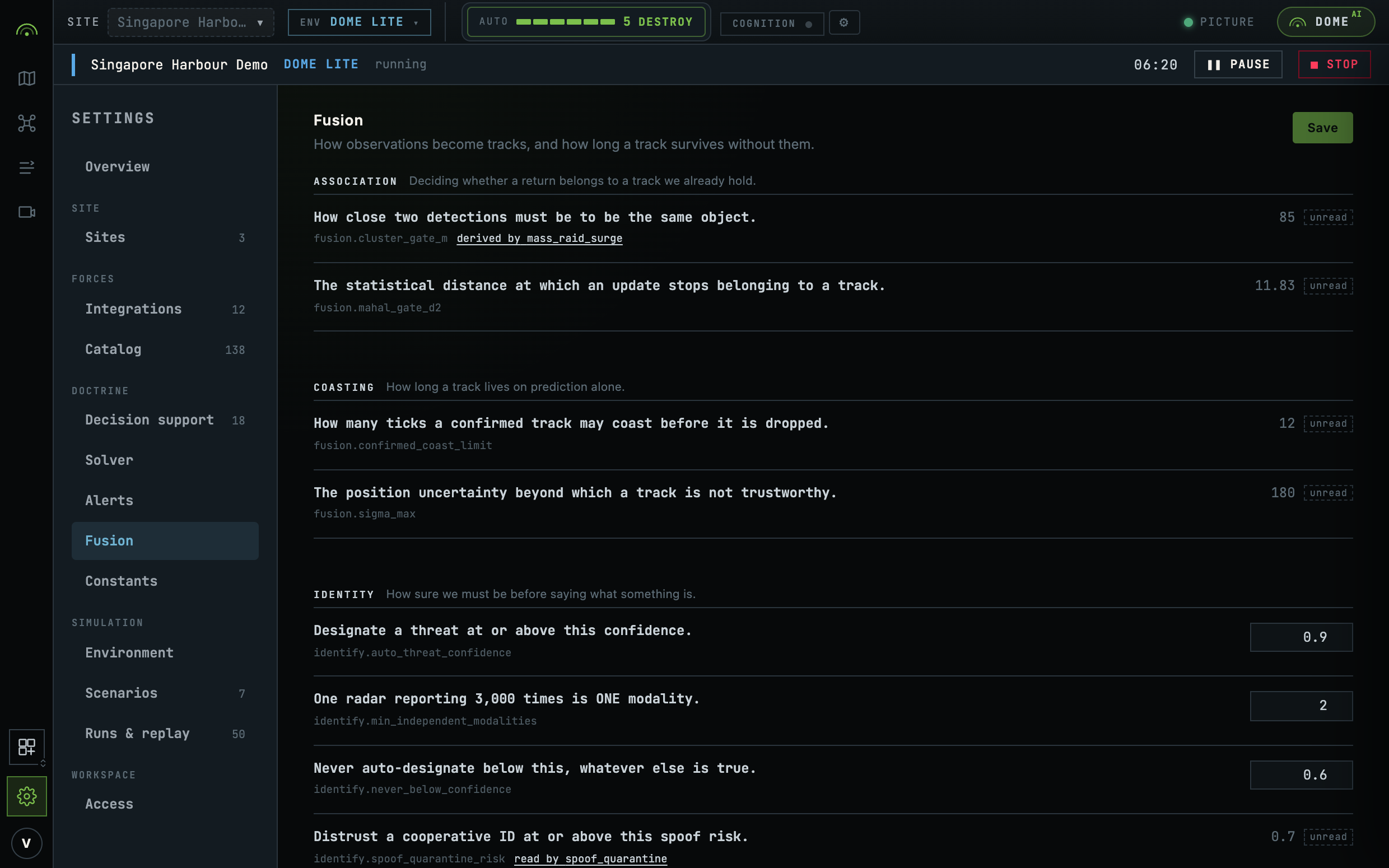Viewport: 1389px width, 868px height.
Task: Open Sites settings section
Action: (x=165, y=237)
